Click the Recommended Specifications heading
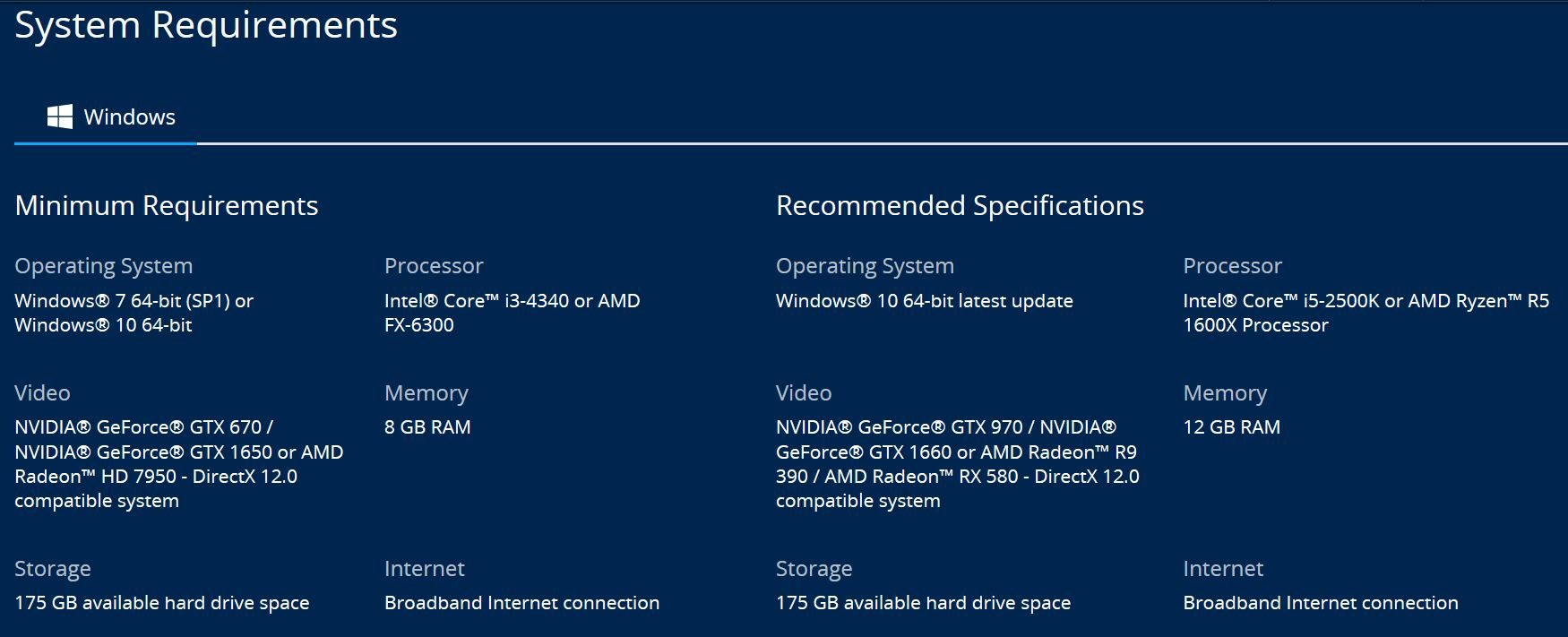The width and height of the screenshot is (1568, 637). tap(960, 206)
